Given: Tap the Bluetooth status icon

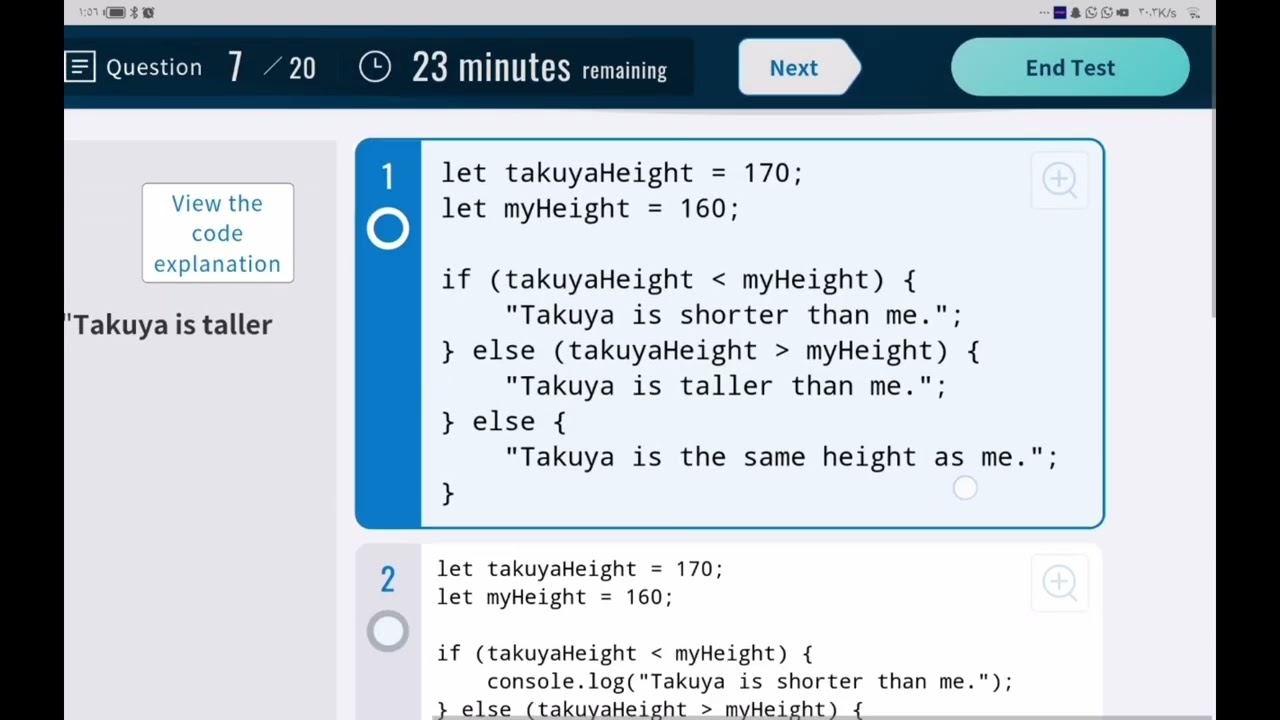Looking at the screenshot, I should coord(134,13).
